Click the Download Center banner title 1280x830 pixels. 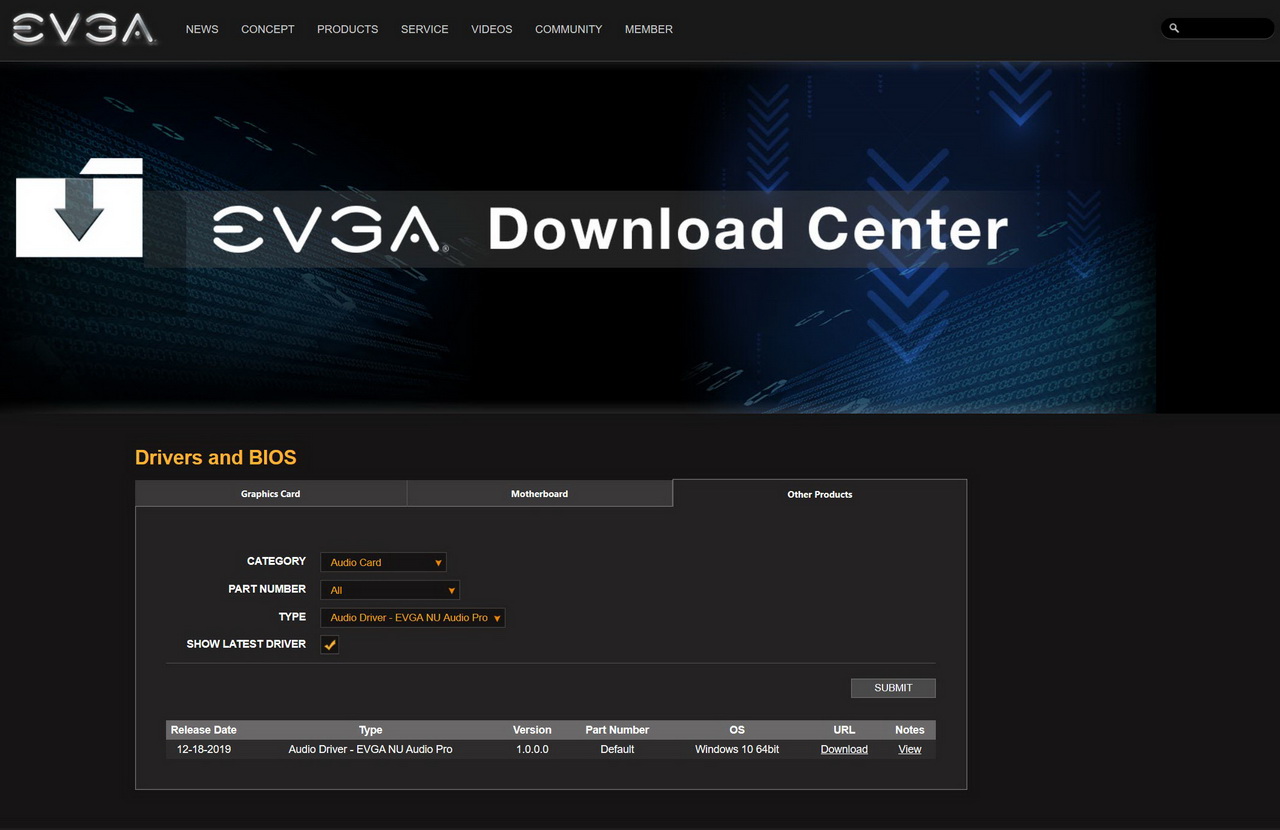748,229
